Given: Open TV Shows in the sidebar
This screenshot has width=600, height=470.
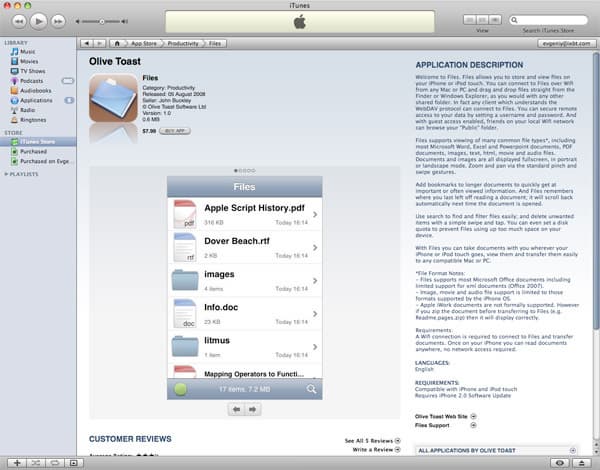Looking at the screenshot, I should [33, 71].
